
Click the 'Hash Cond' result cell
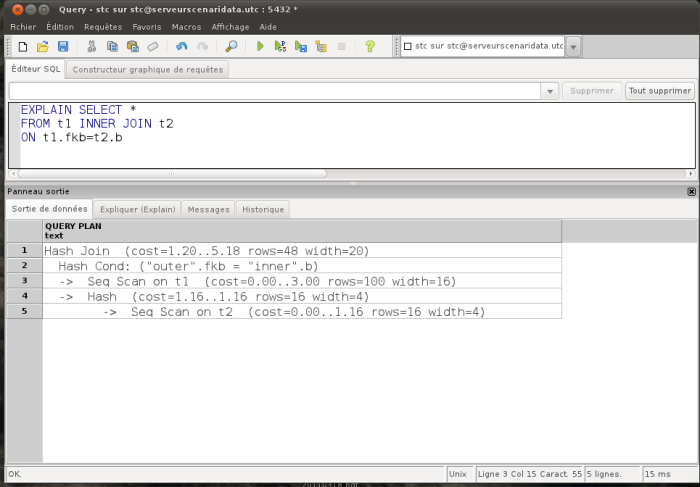pos(302,266)
